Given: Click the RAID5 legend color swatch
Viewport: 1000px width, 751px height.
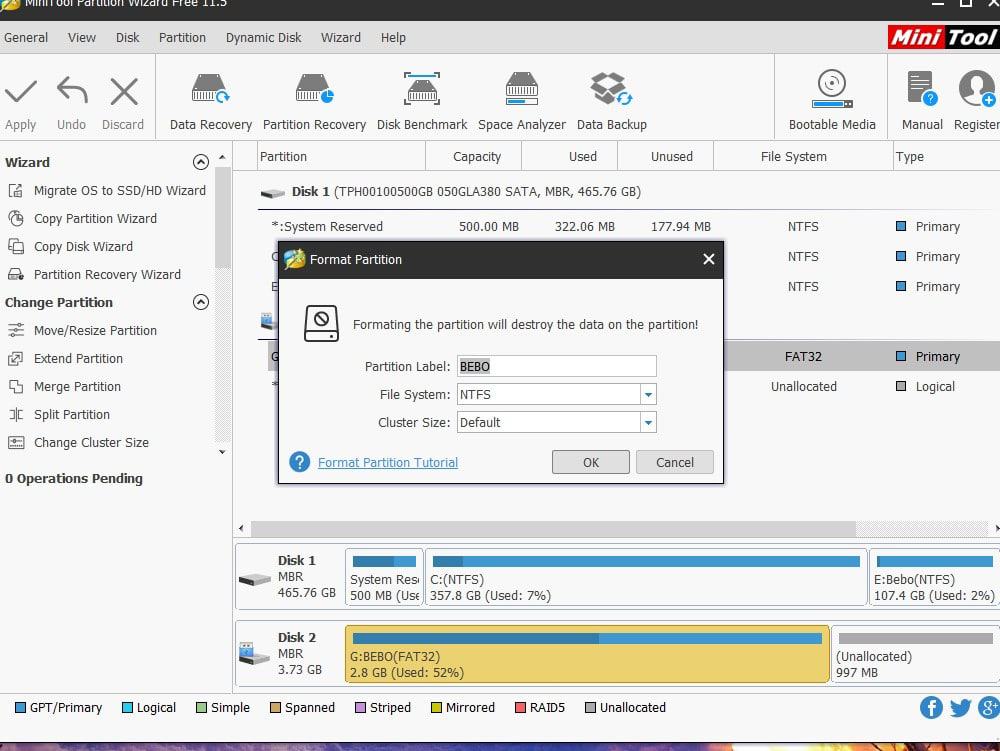Looking at the screenshot, I should tap(520, 708).
